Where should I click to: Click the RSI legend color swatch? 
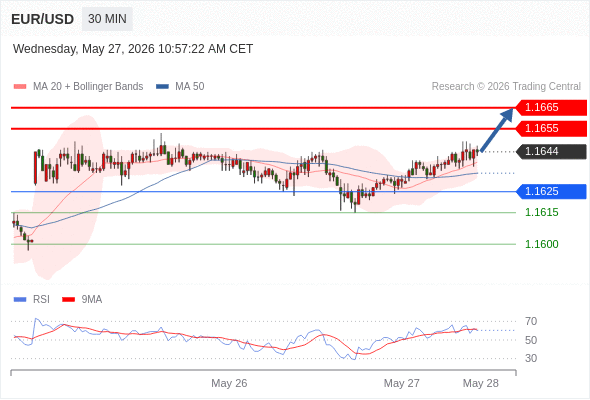click(20, 300)
